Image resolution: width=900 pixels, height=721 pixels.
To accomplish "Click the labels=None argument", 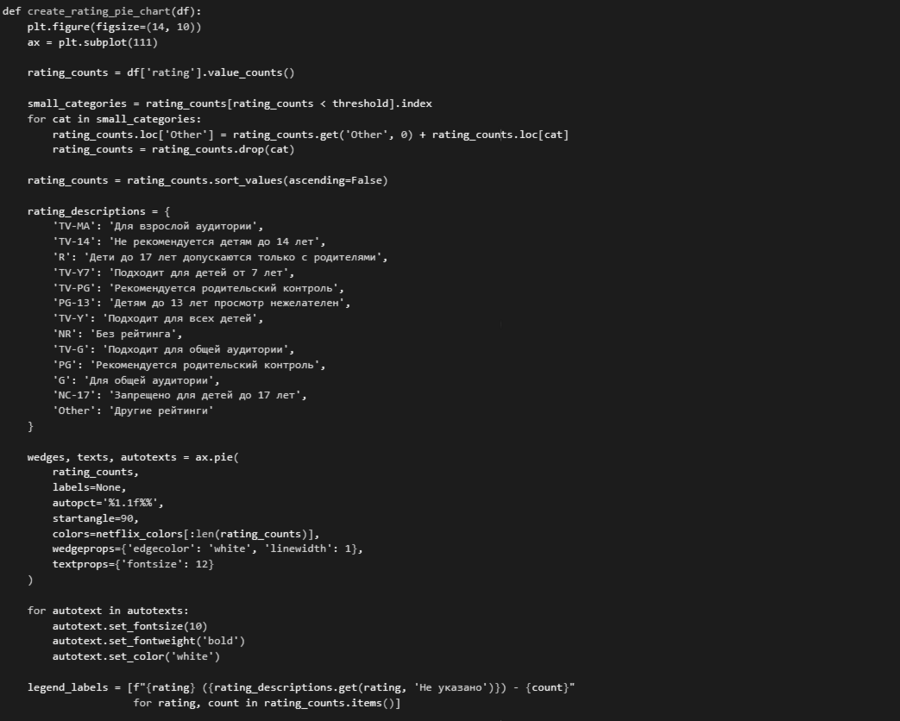I will [89, 487].
